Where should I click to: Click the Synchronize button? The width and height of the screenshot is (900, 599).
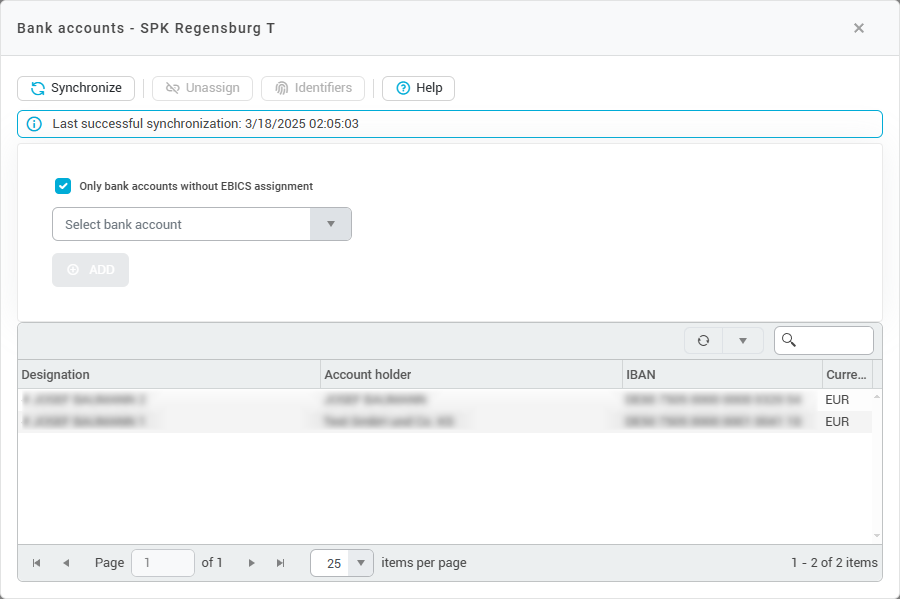pos(76,88)
